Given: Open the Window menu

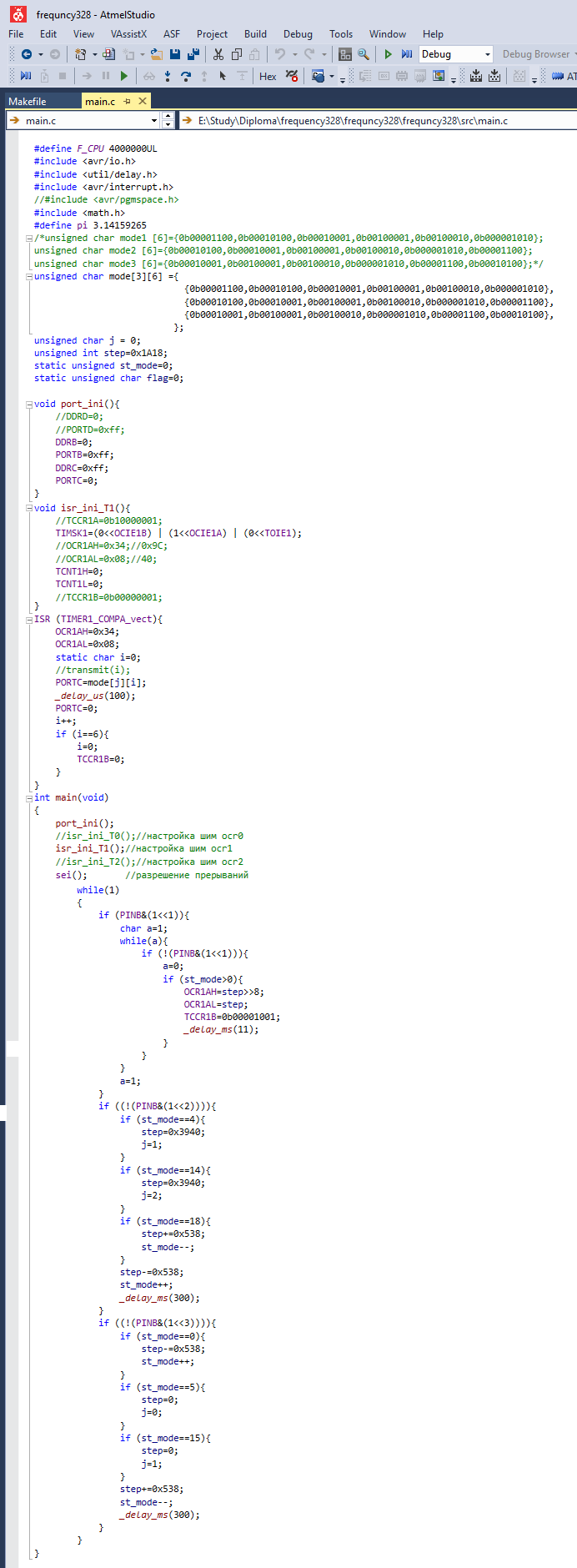Looking at the screenshot, I should coord(388,34).
